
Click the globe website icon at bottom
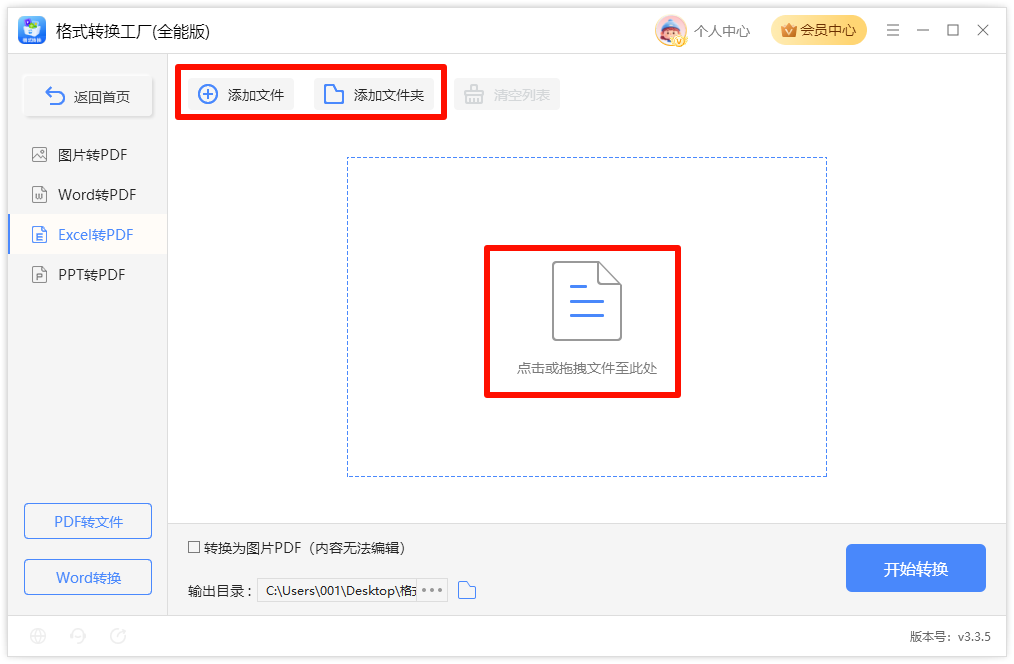[x=38, y=636]
